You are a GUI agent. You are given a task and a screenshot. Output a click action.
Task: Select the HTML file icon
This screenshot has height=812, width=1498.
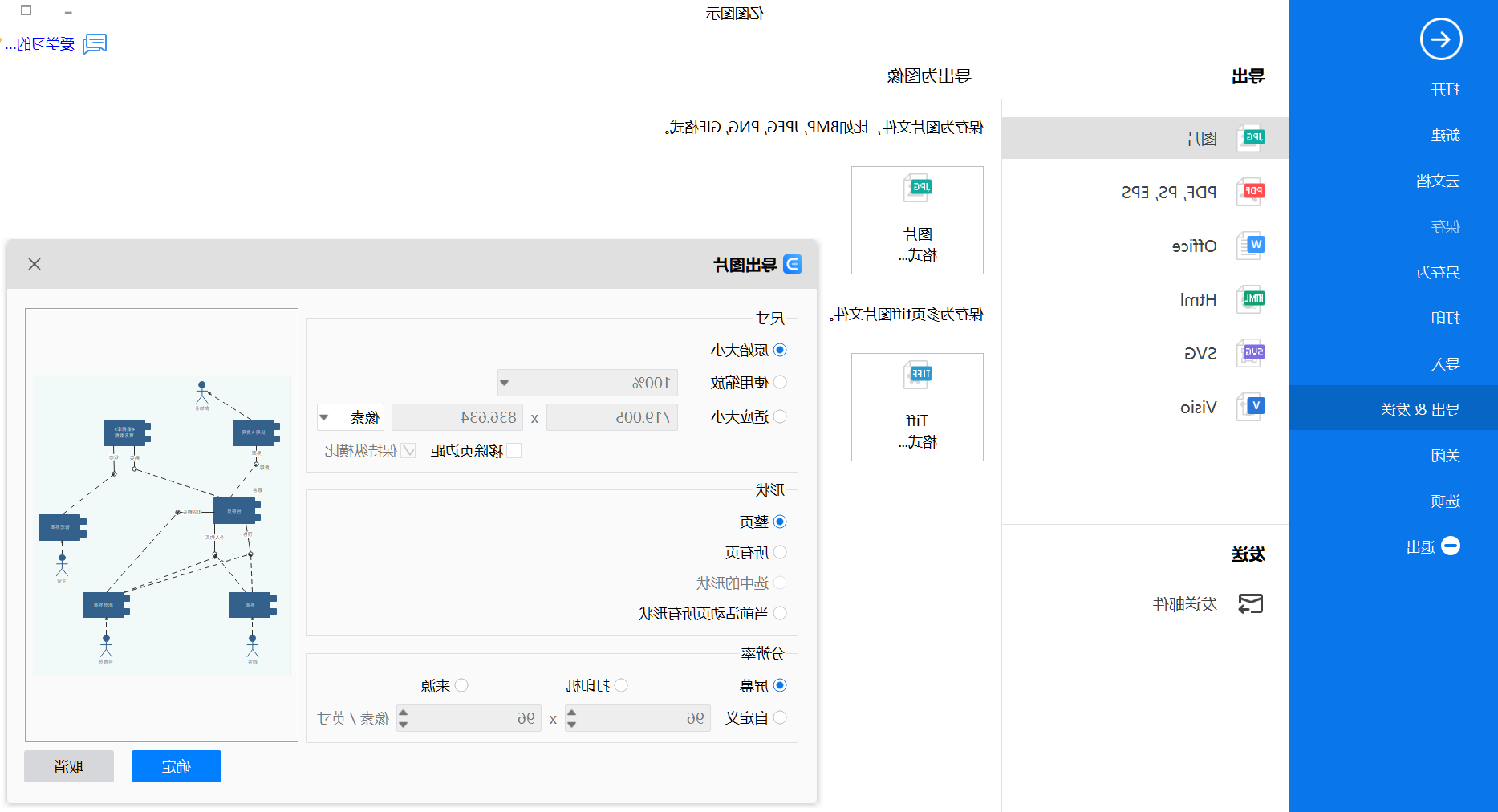pos(1252,299)
